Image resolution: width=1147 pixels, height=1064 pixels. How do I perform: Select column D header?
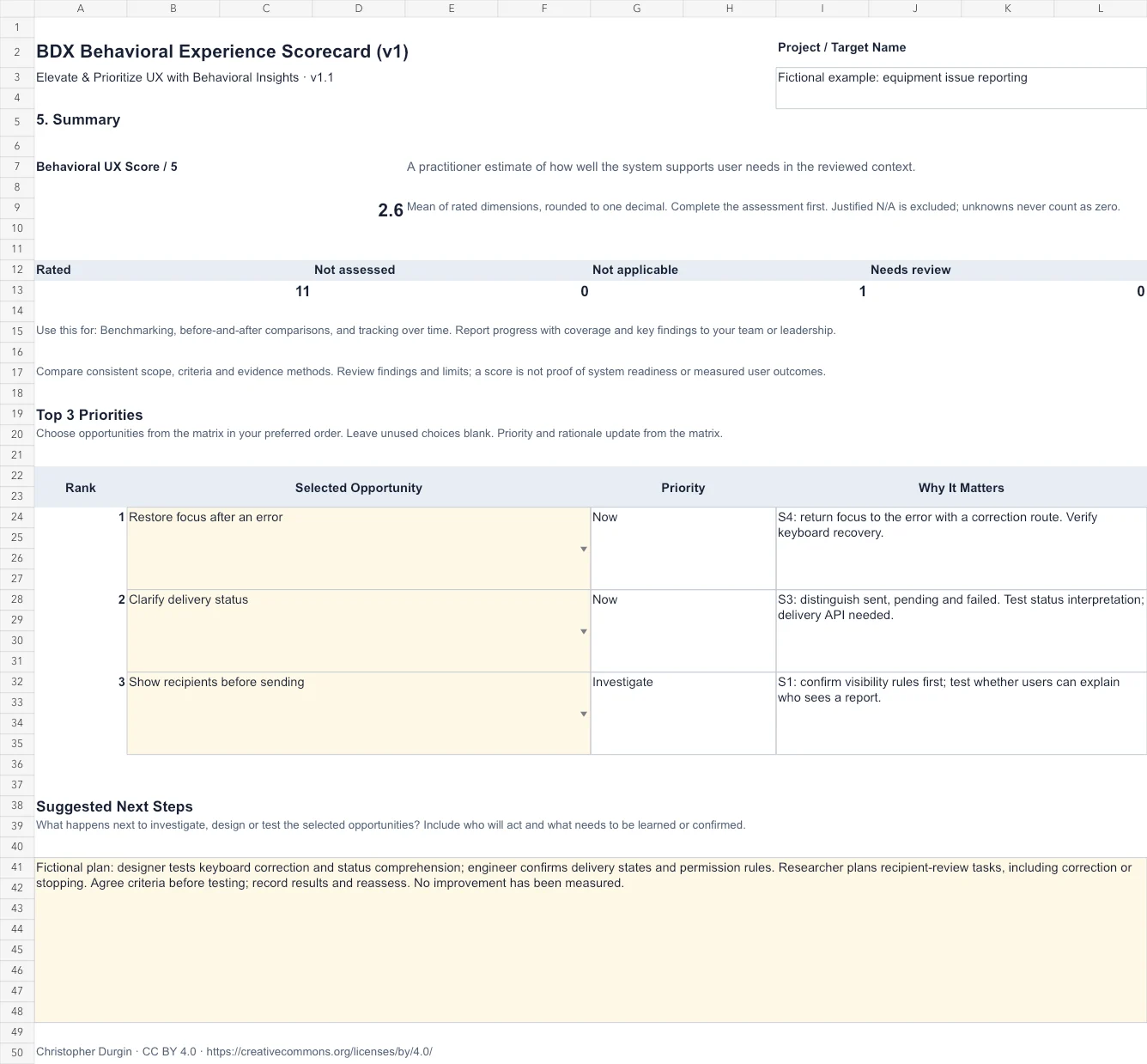pos(359,9)
